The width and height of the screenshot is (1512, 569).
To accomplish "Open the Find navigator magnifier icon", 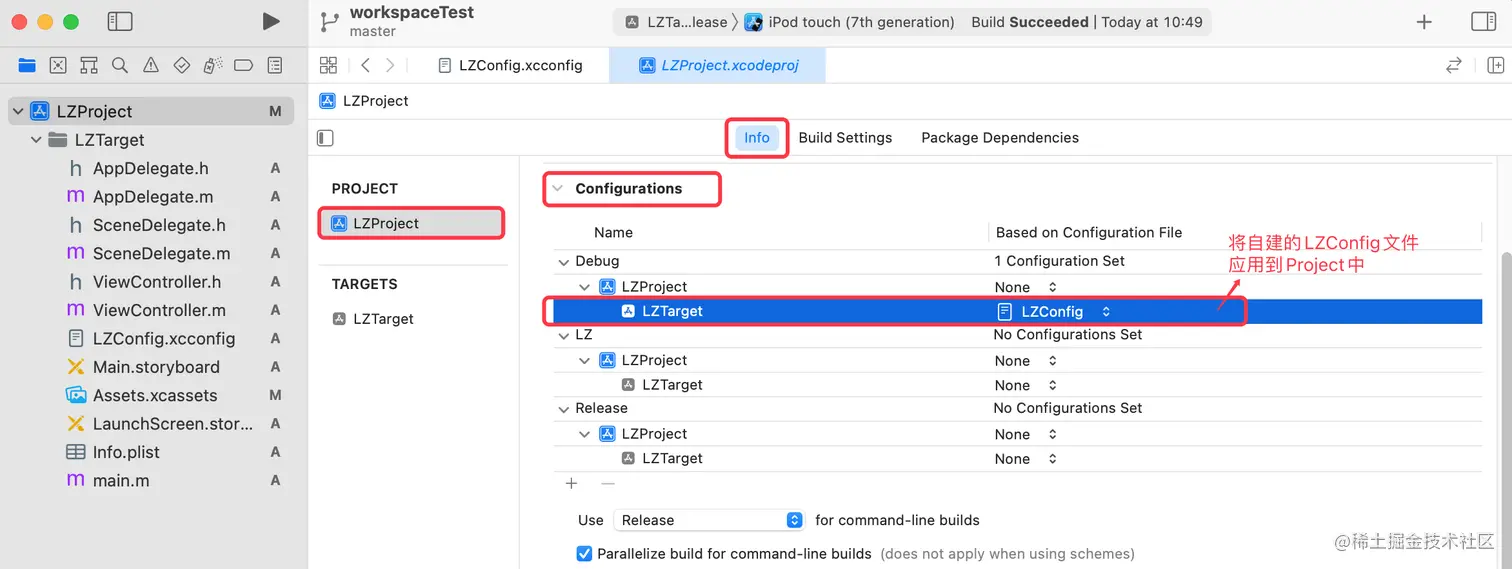I will tap(120, 65).
